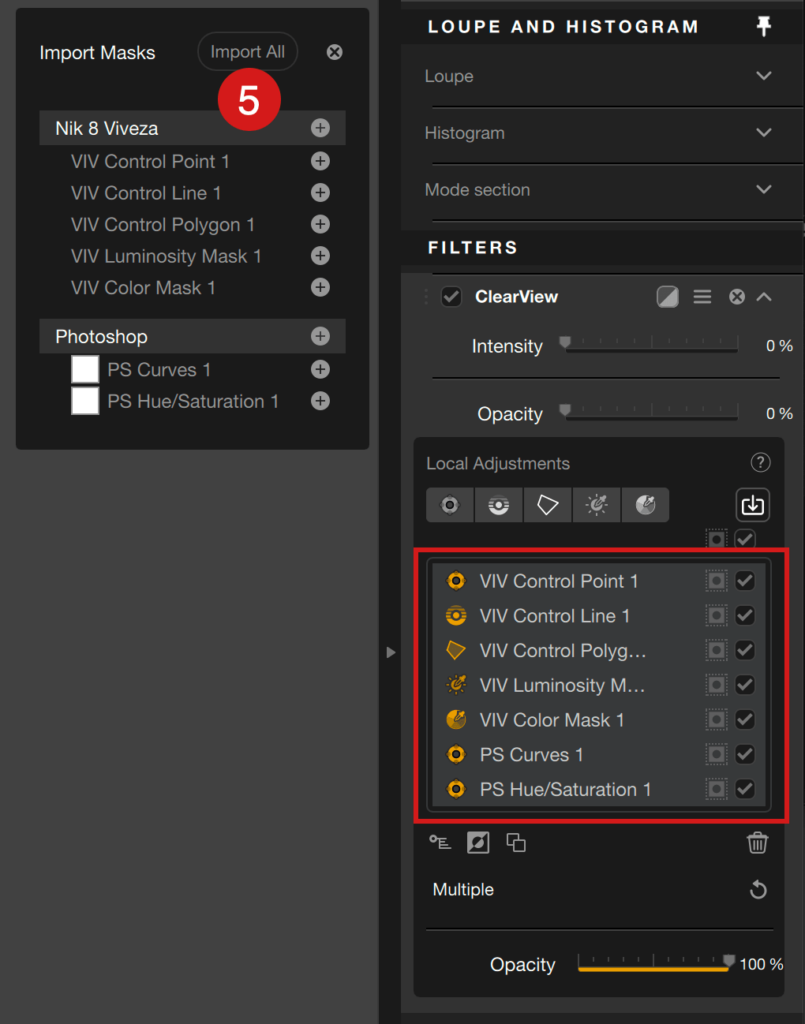The width and height of the screenshot is (805, 1024).
Task: Select PS Hue/Saturation 1 in Import Masks
Action: coord(193,401)
